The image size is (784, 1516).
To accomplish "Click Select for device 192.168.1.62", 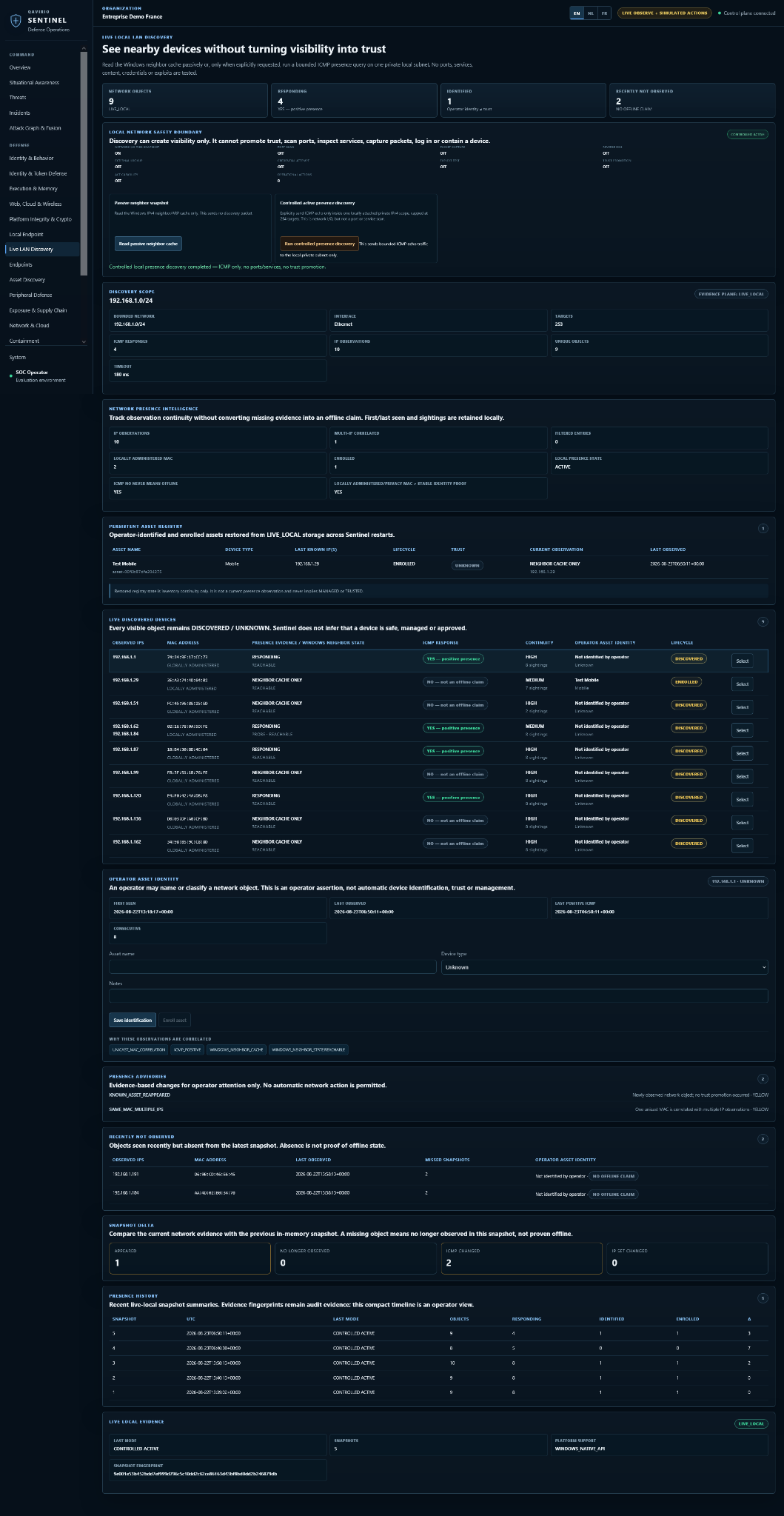I will pyautogui.click(x=742, y=730).
